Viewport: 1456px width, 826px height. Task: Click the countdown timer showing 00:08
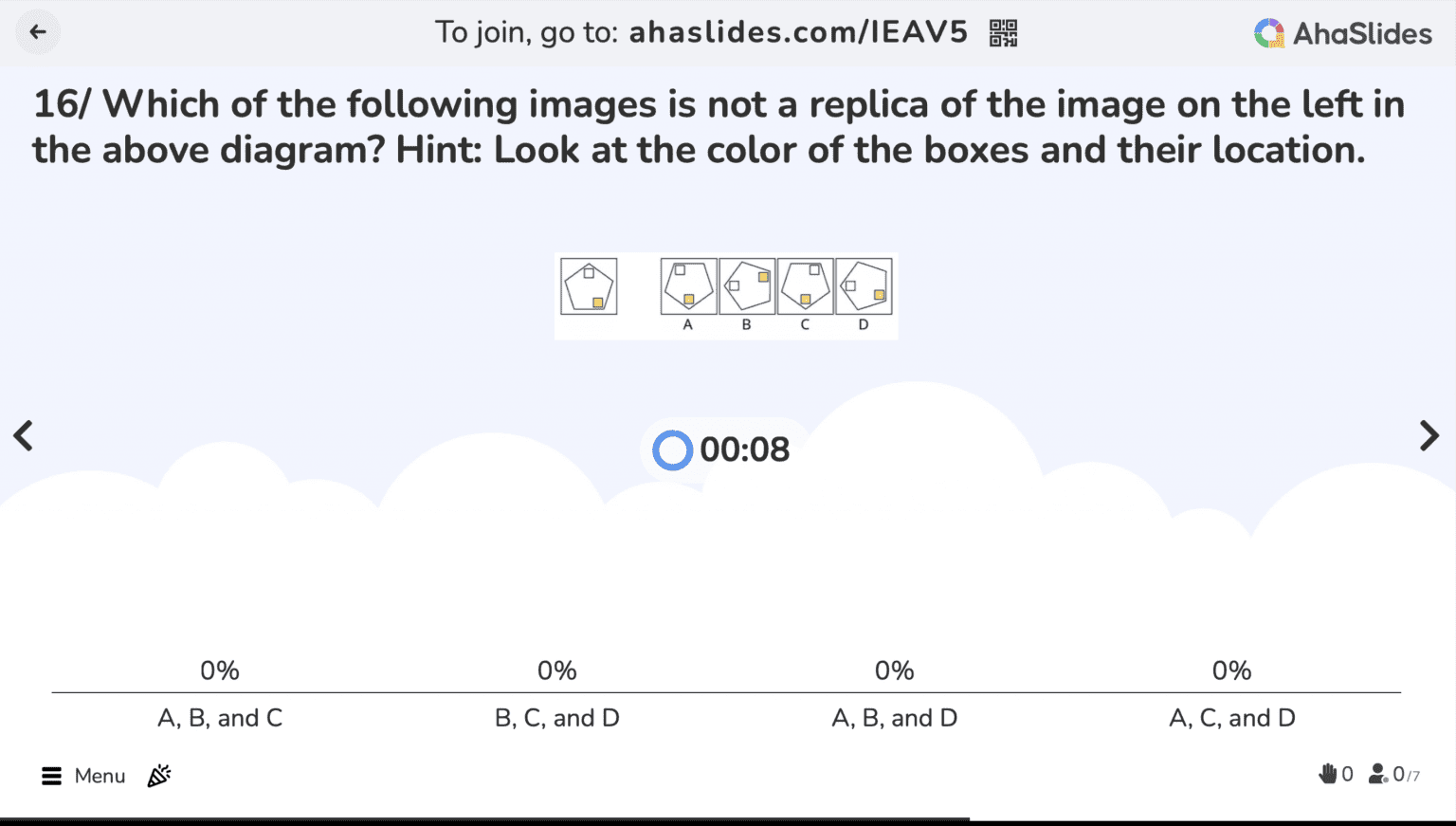click(745, 450)
